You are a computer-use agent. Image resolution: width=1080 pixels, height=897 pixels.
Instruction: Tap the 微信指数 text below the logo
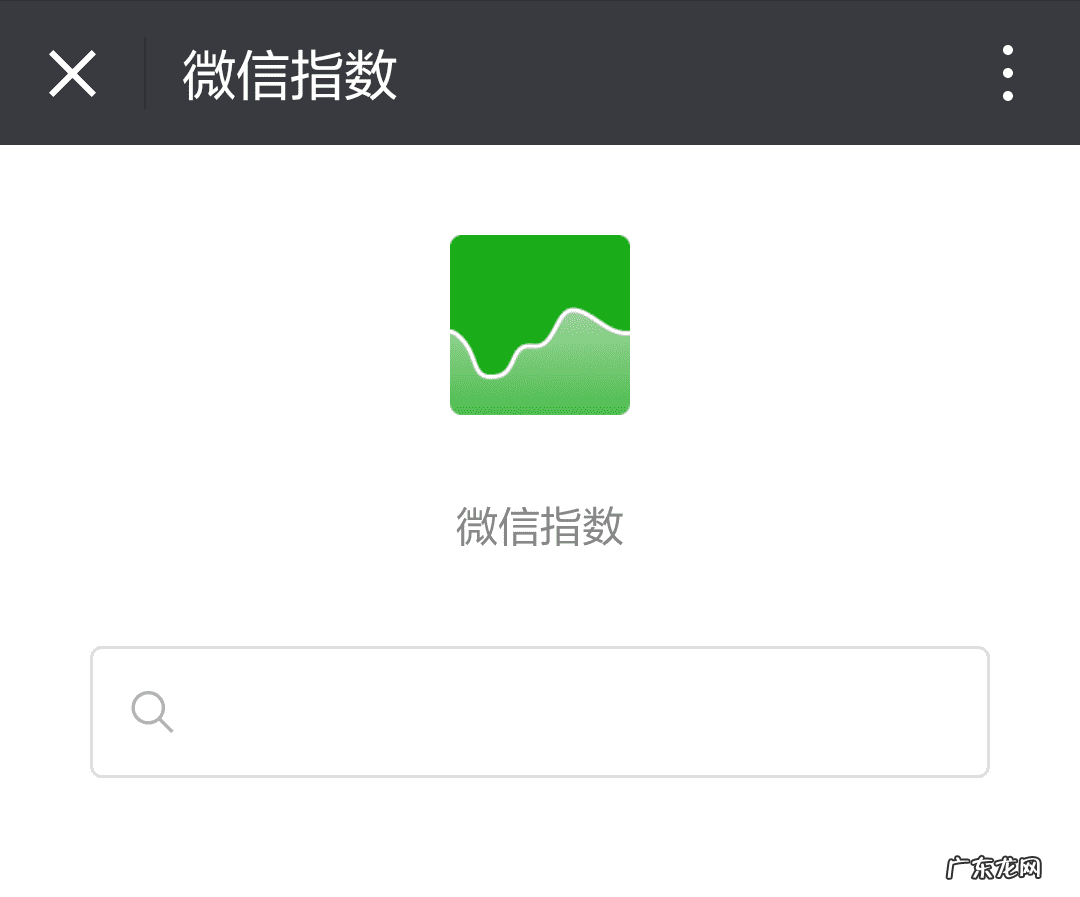tap(540, 528)
